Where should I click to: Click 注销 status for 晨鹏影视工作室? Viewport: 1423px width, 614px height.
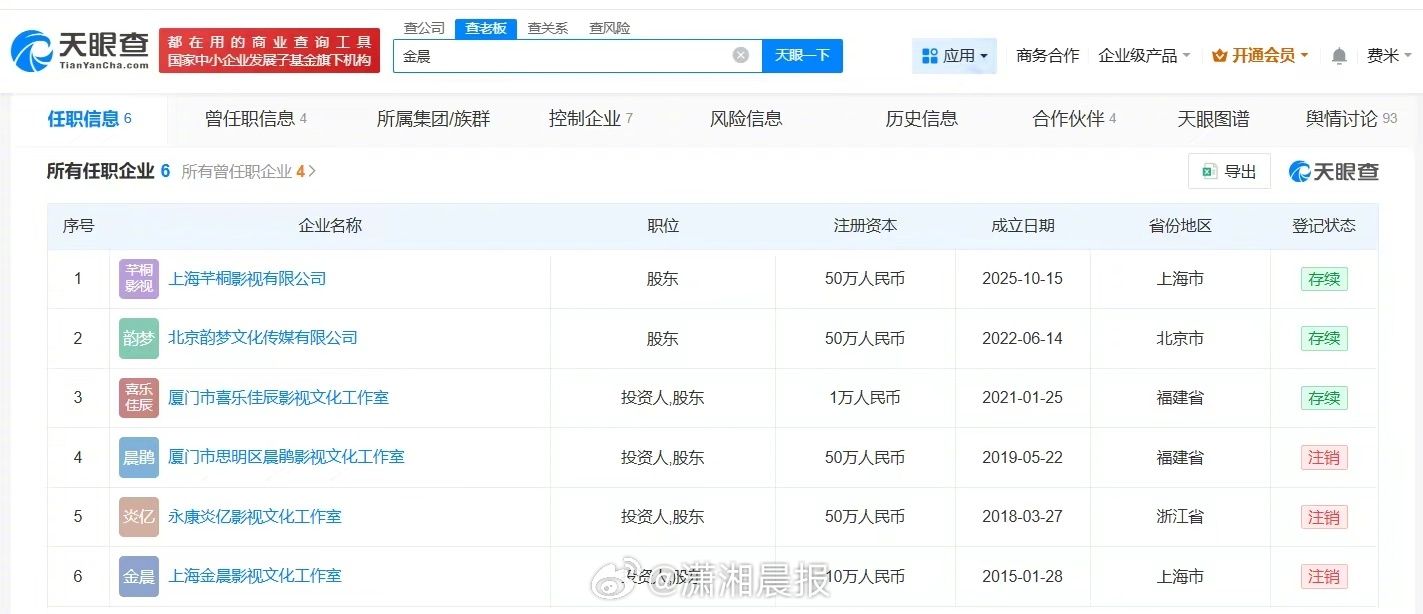[x=1324, y=457]
